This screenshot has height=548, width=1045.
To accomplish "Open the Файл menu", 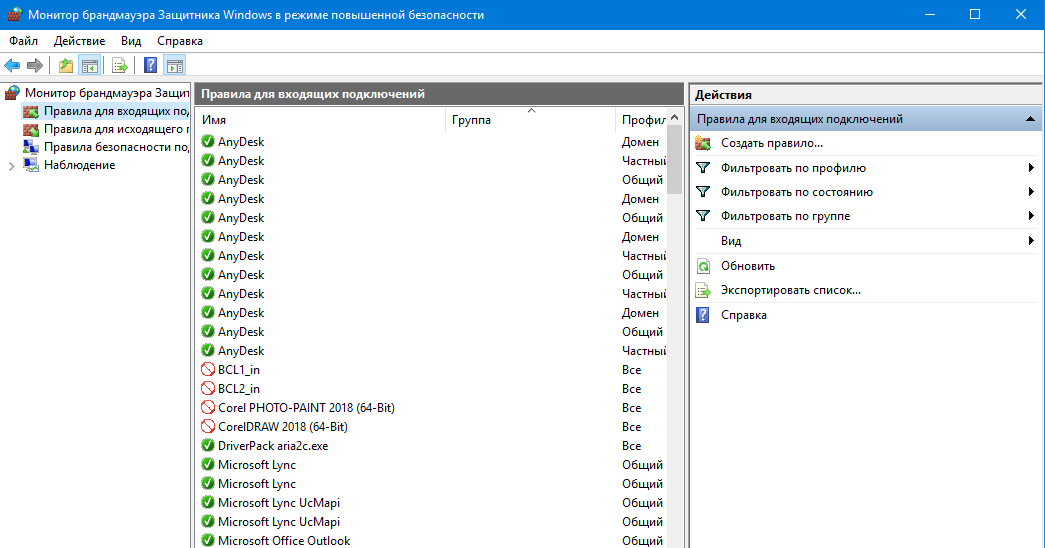I will click(23, 41).
